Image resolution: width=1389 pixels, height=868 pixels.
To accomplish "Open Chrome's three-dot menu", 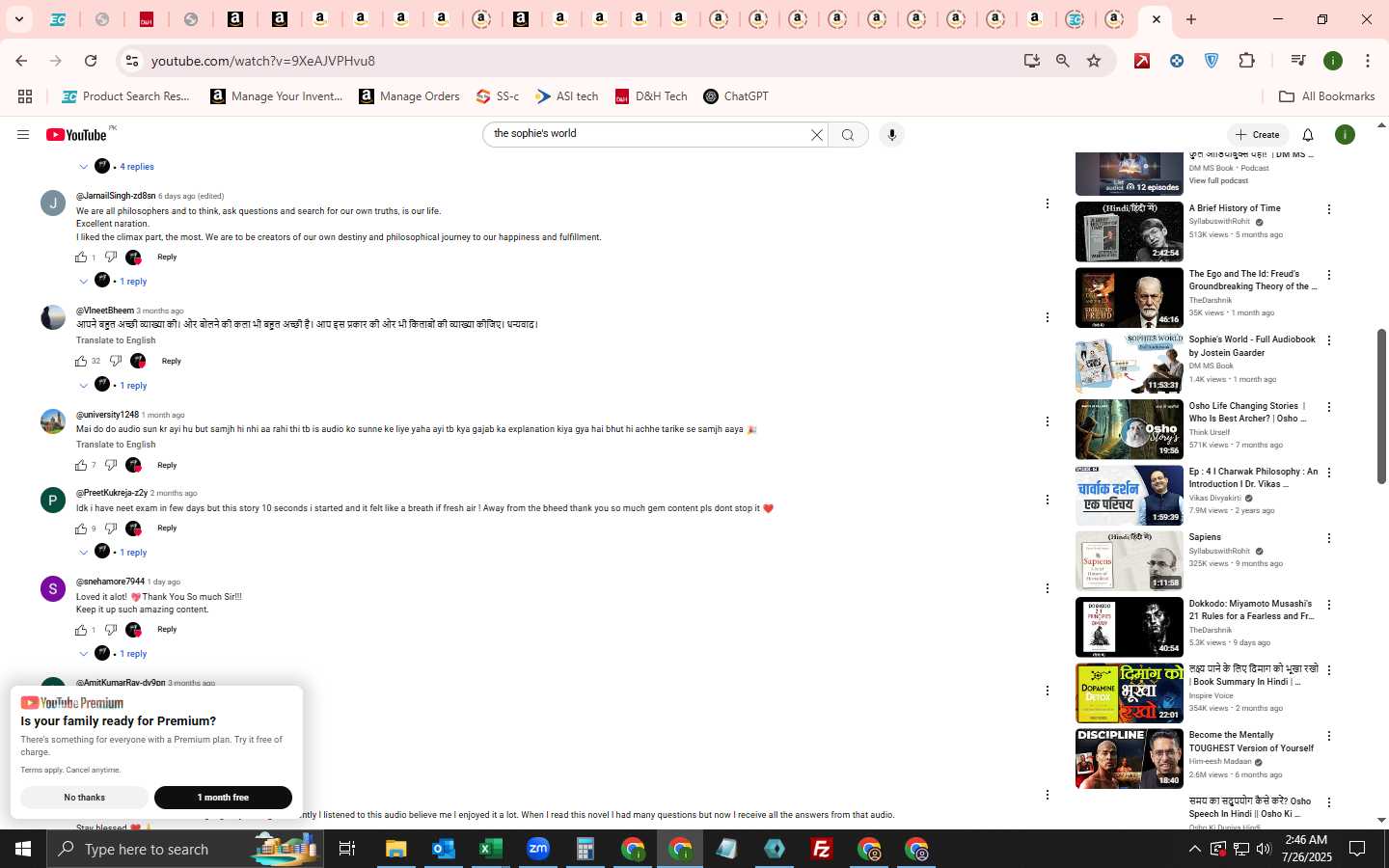I will click(x=1368, y=61).
